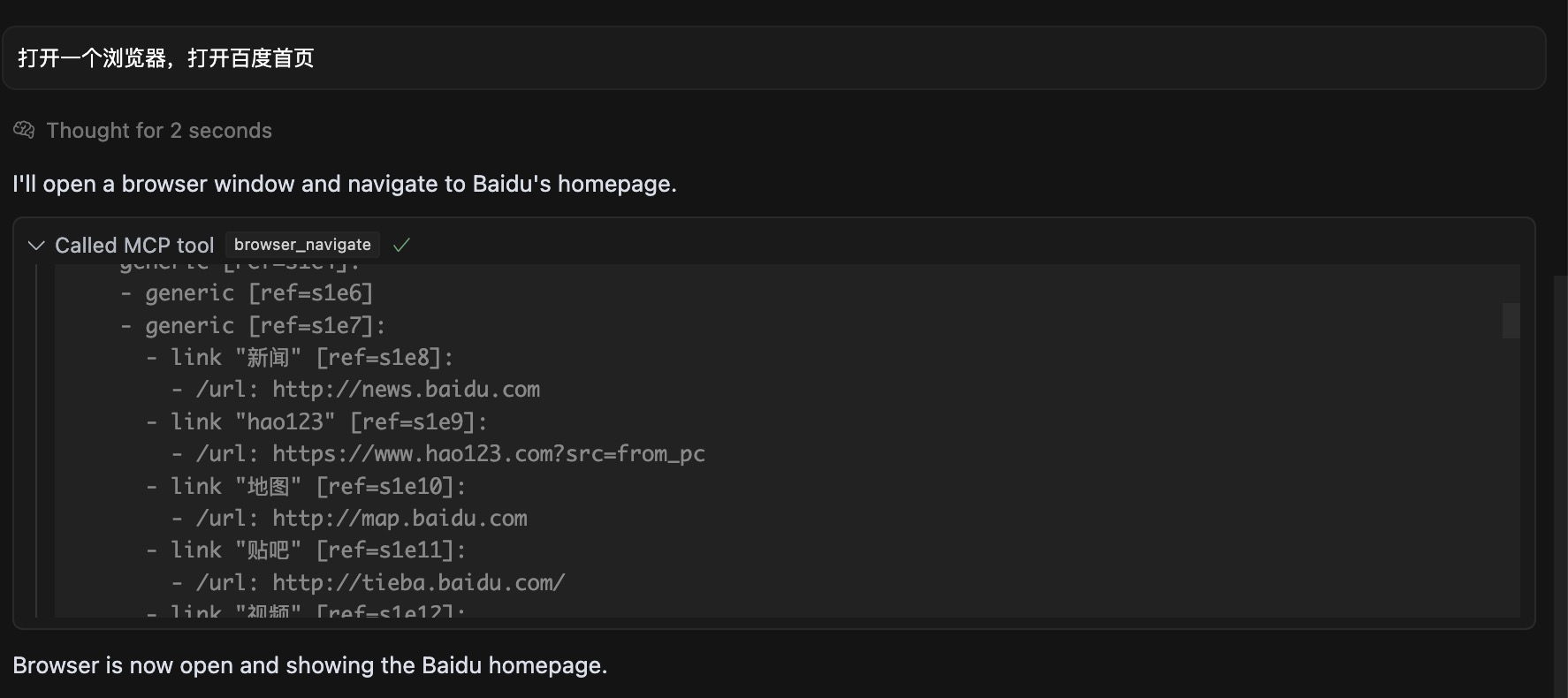
Task: Expand the "Thought for 2 seconds" reasoning
Action: pyautogui.click(x=159, y=131)
